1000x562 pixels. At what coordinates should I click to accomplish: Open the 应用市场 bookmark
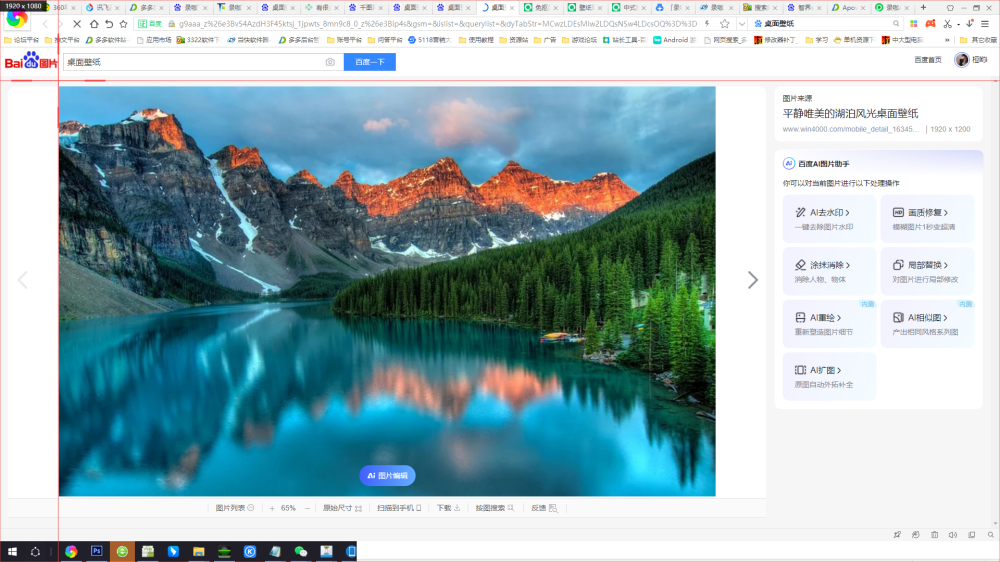(154, 40)
